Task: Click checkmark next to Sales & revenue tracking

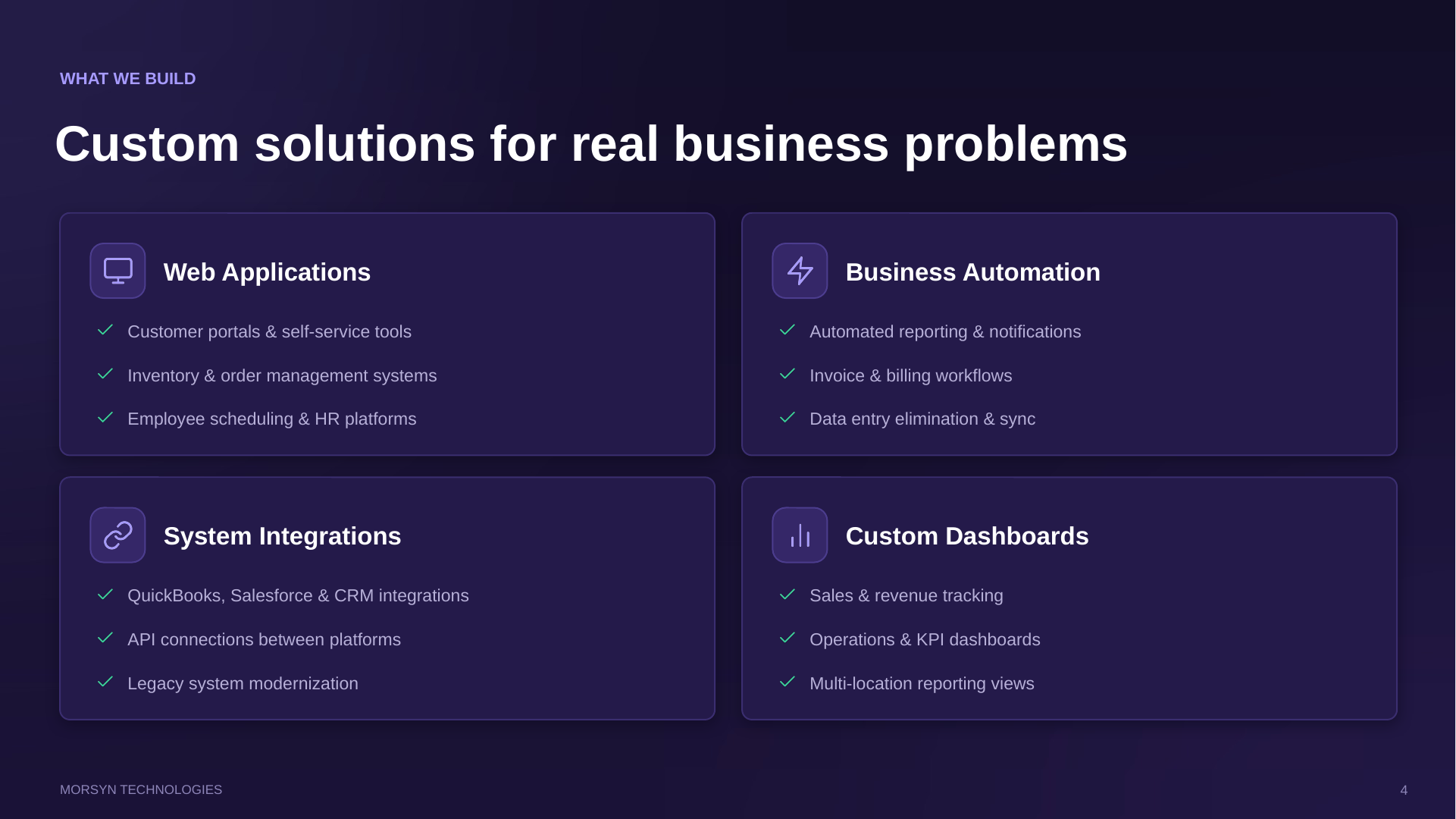Action: pos(787,595)
